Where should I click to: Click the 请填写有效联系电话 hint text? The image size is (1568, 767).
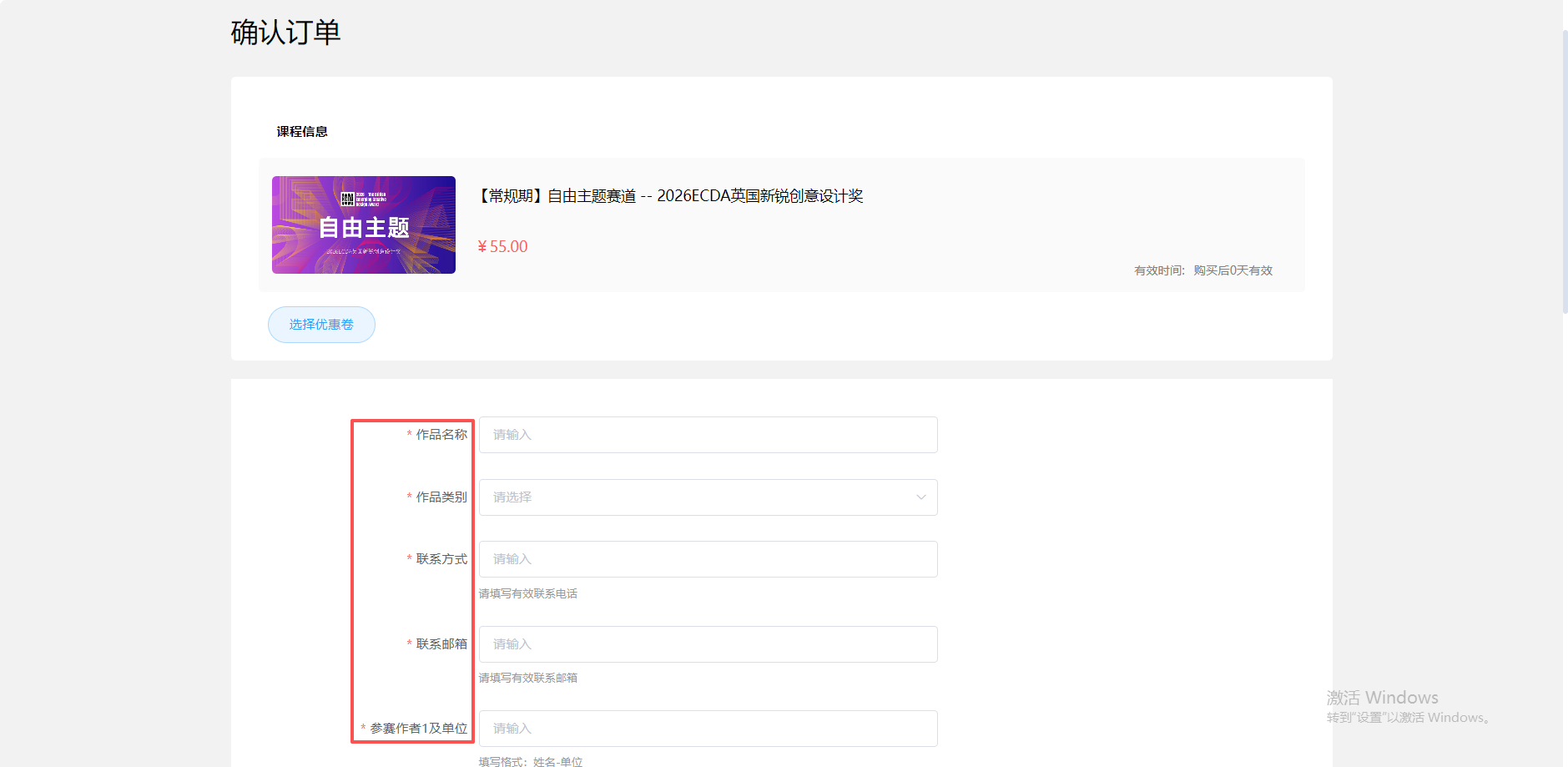528,594
